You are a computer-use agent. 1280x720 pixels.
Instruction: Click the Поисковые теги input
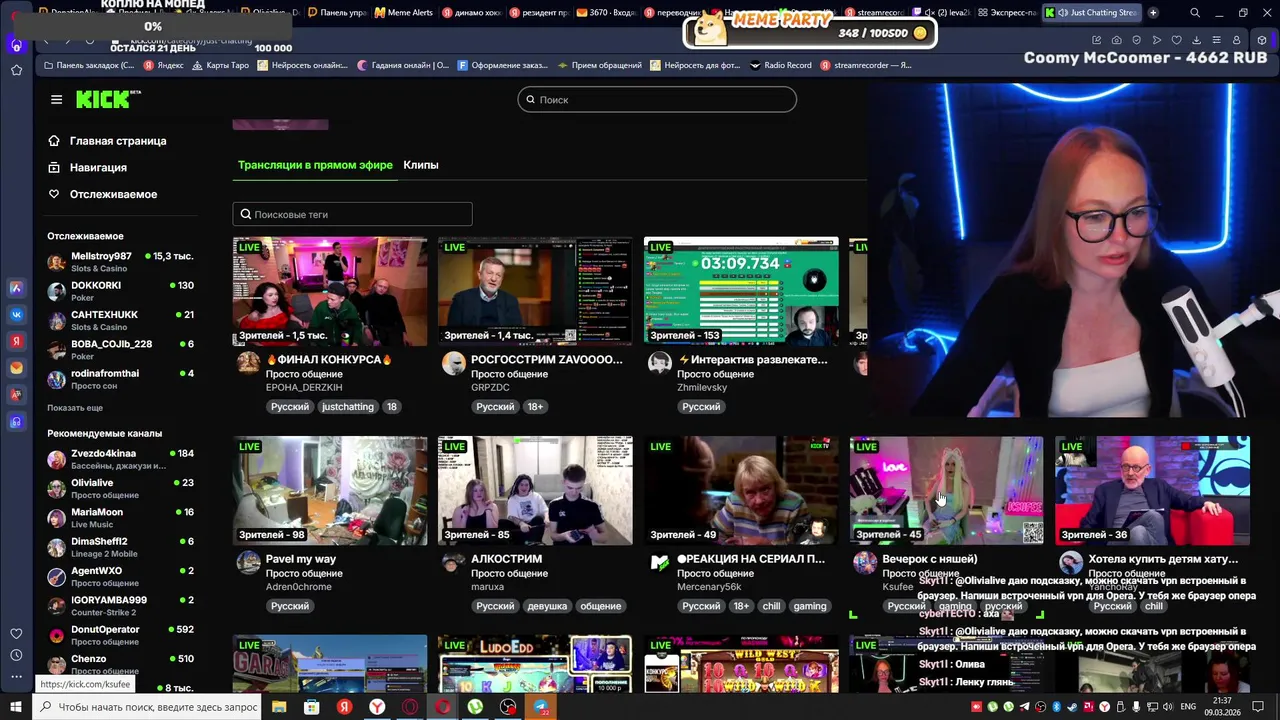352,214
